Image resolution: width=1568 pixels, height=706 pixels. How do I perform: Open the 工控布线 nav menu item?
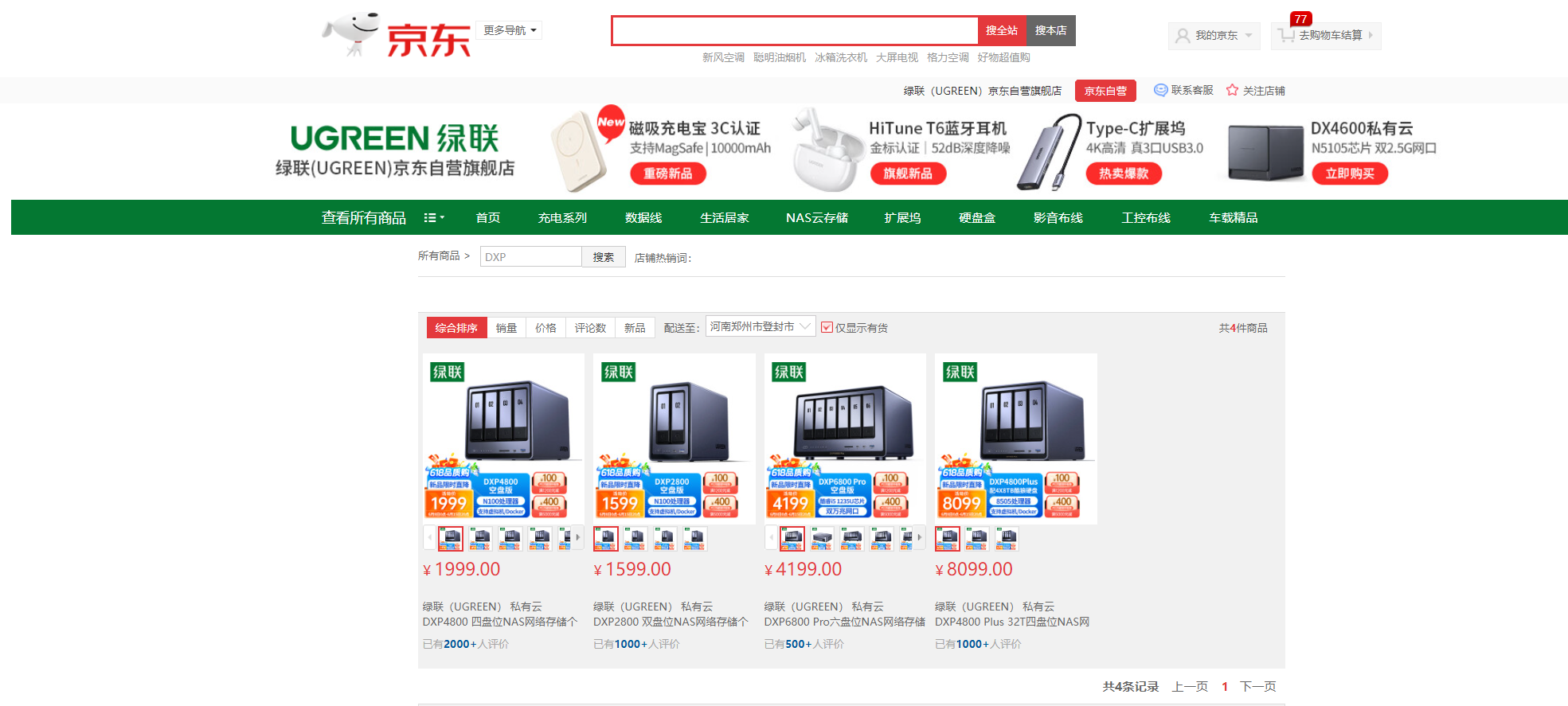[1146, 218]
